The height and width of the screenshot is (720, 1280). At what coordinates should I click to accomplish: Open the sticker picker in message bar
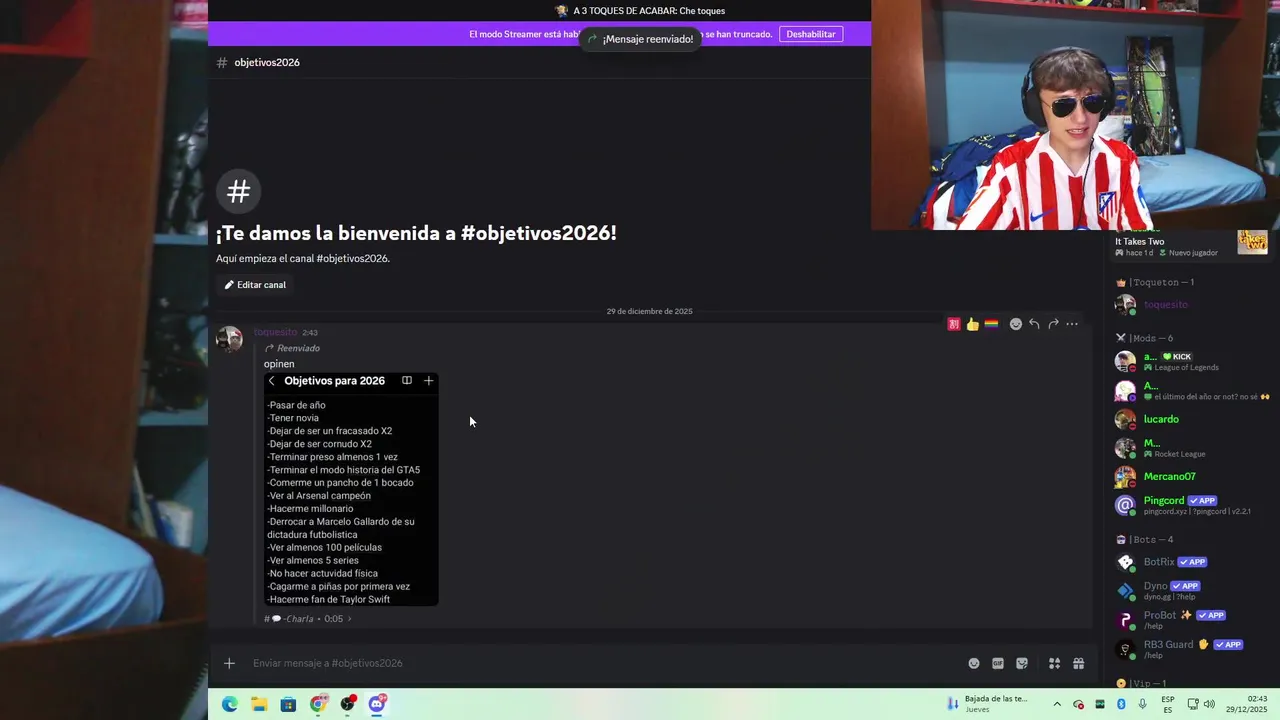coord(1022,663)
